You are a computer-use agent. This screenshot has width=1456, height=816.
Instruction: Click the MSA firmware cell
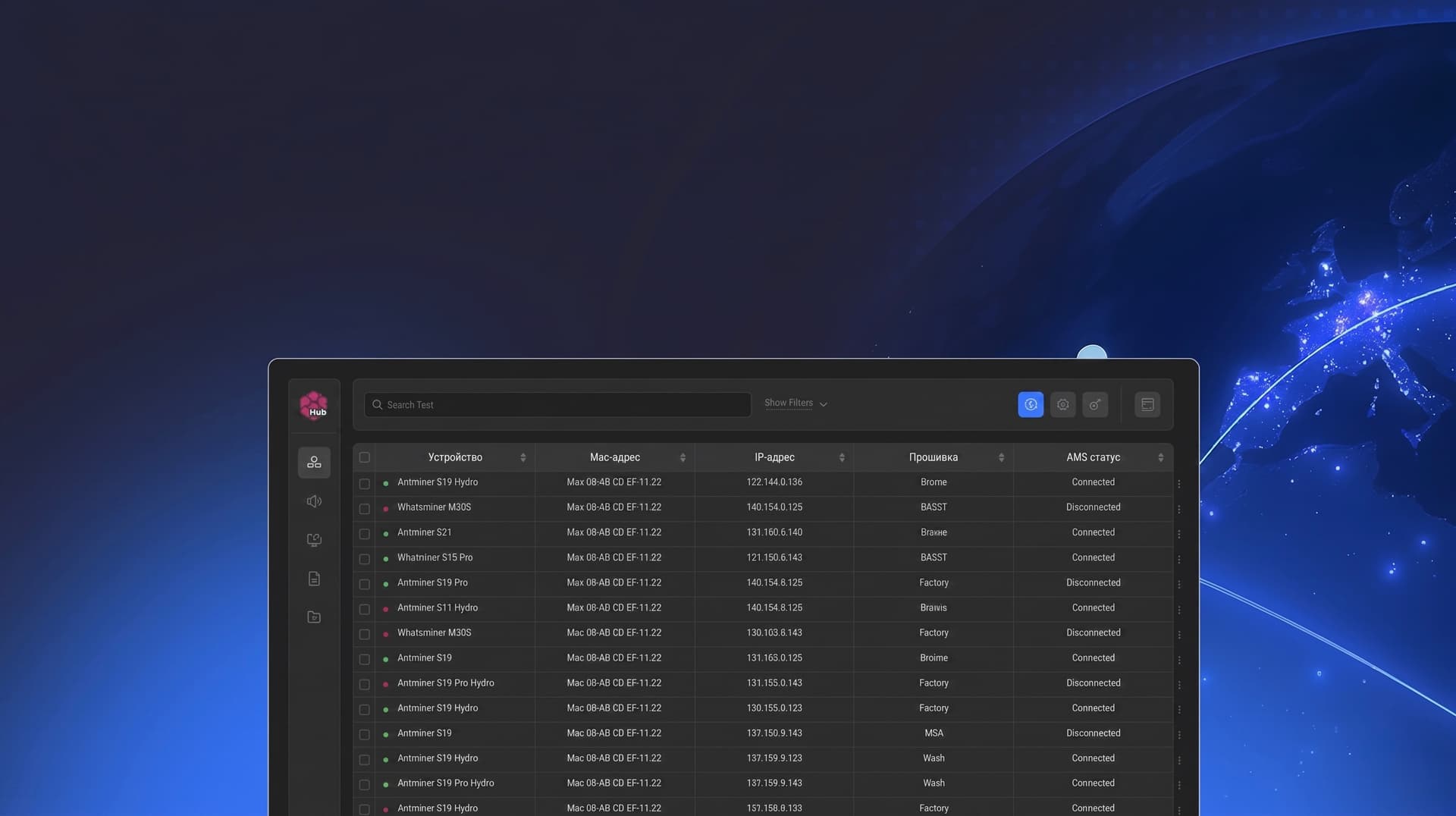pyautogui.click(x=934, y=733)
